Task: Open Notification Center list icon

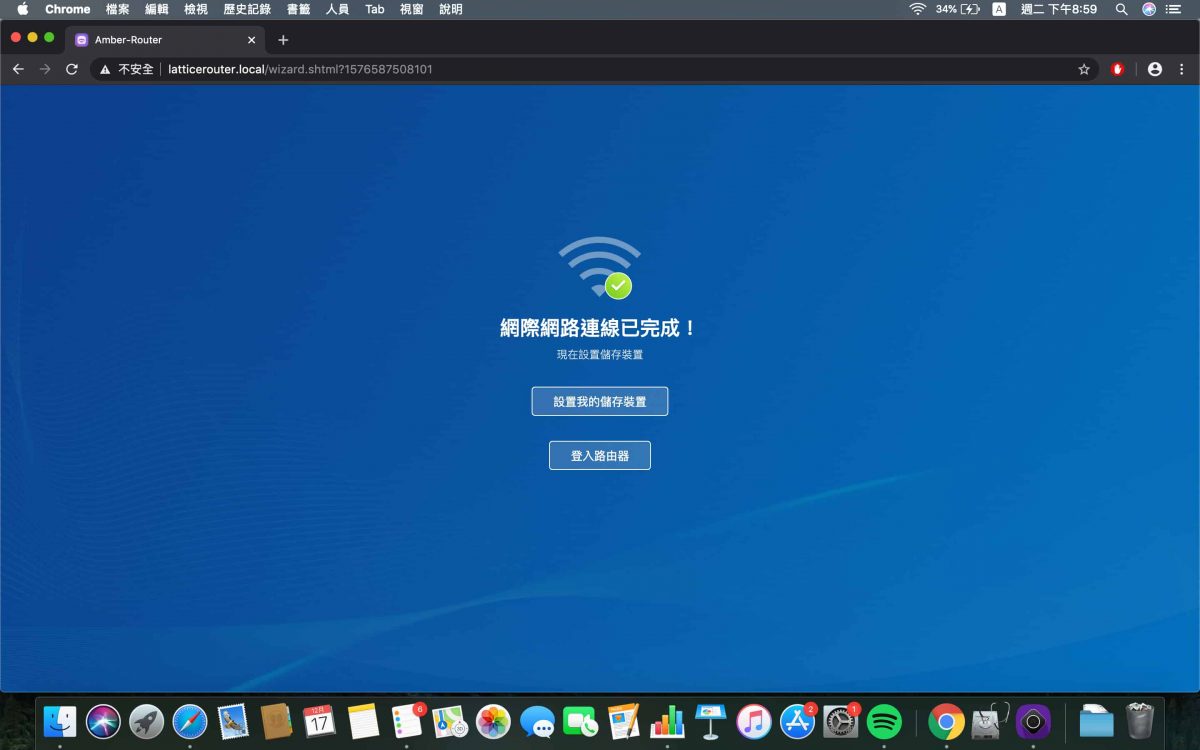Action: click(1174, 9)
